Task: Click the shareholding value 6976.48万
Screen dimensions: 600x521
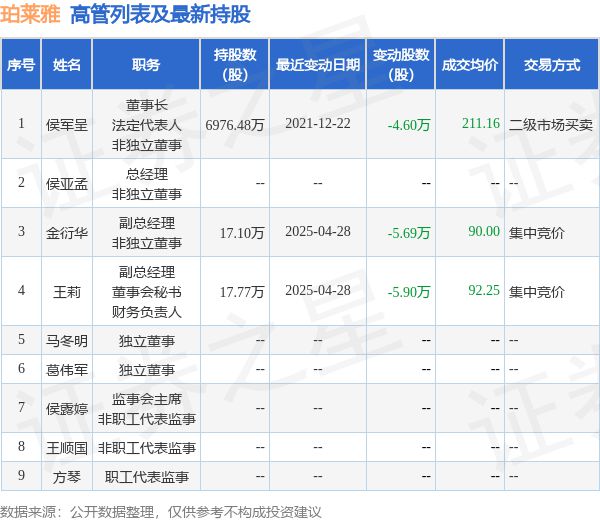Action: click(x=235, y=125)
